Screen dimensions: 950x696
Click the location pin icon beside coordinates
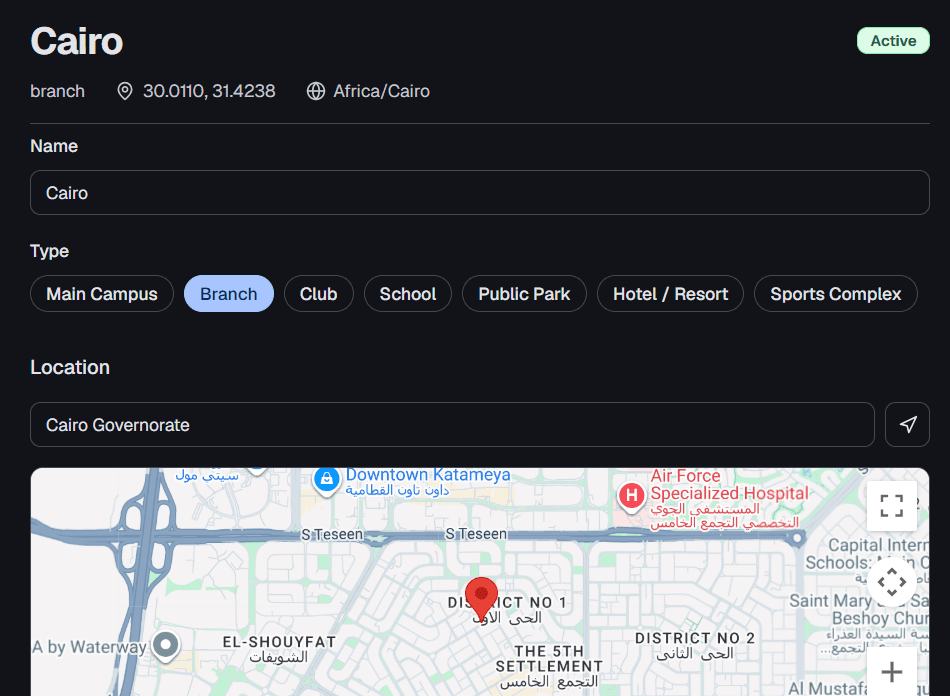coord(125,91)
